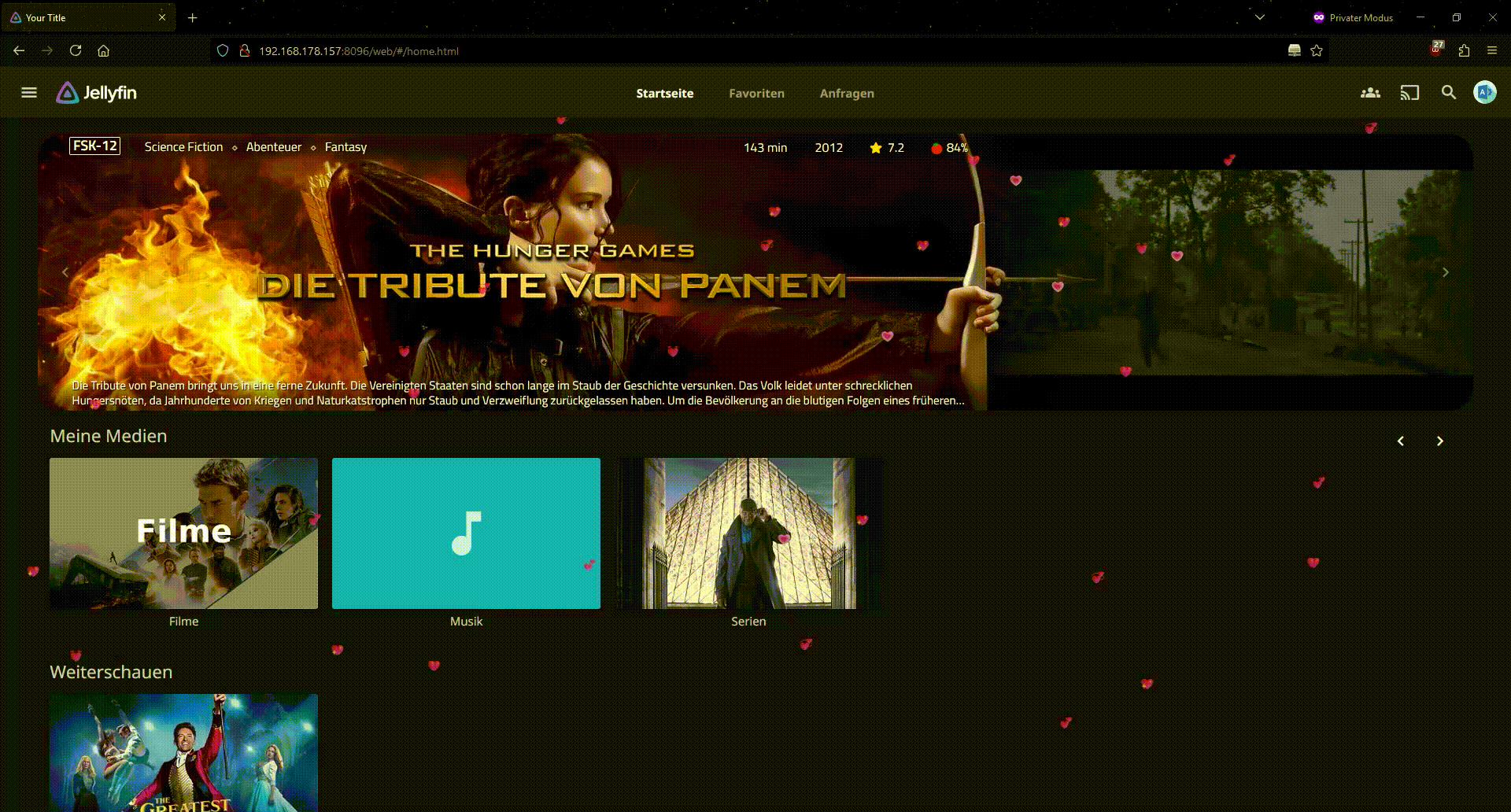Screen dimensions: 1511x812
Task: Click the Meine Medien heading
Action: (x=109, y=436)
